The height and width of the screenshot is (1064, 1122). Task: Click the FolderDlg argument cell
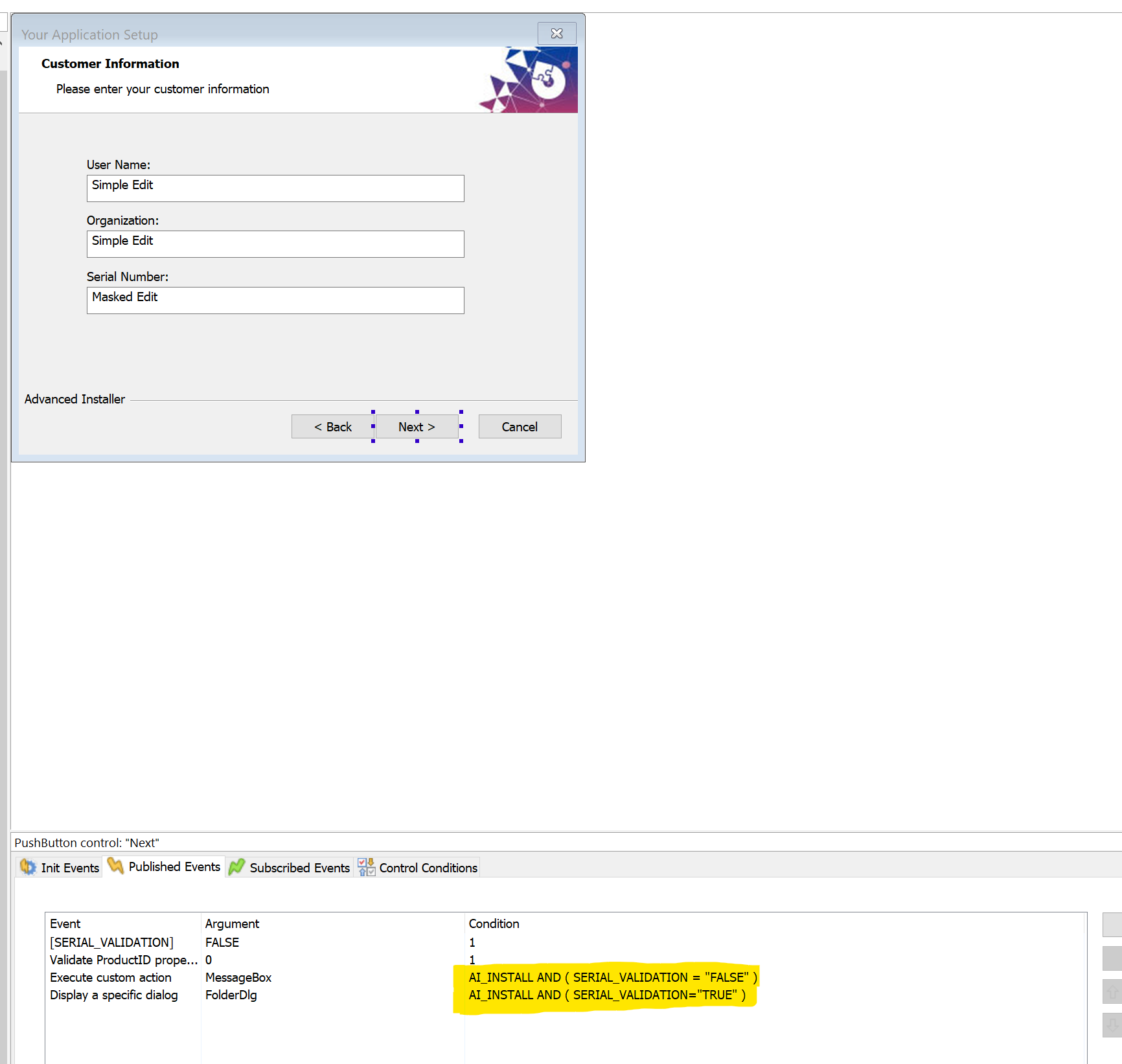click(x=231, y=995)
